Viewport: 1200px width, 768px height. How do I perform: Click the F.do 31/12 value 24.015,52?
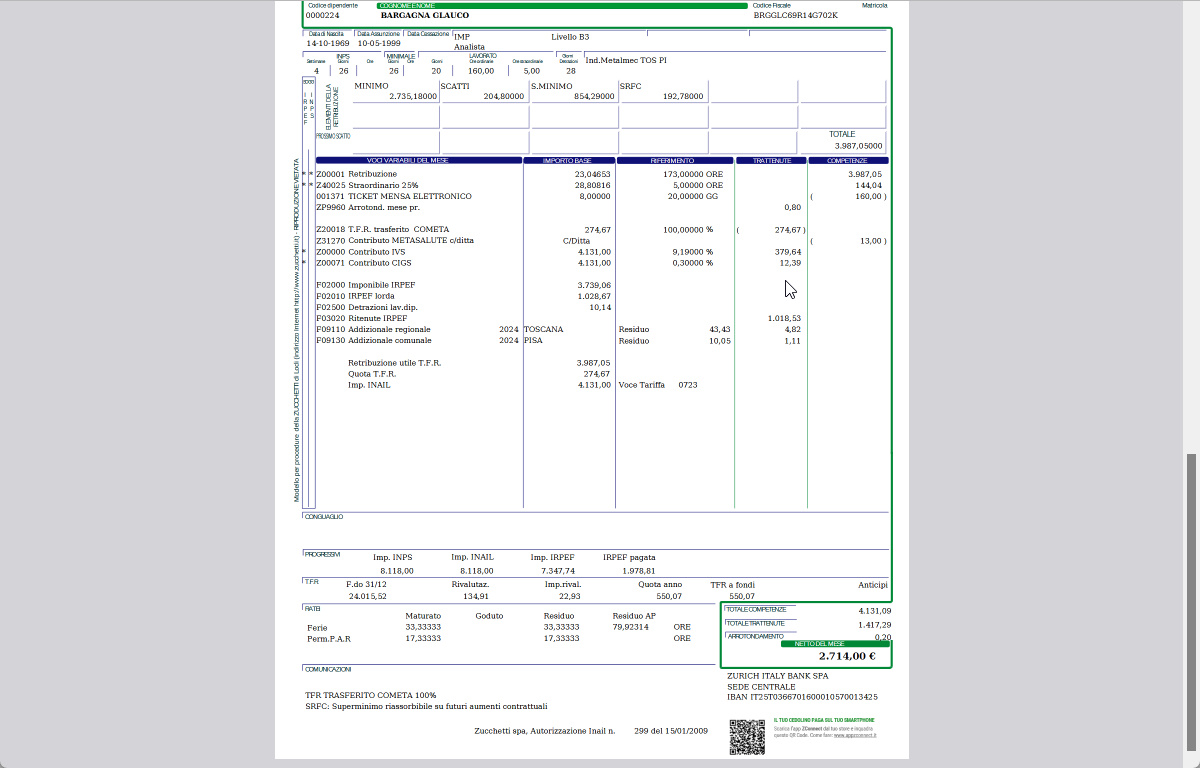(x=367, y=596)
